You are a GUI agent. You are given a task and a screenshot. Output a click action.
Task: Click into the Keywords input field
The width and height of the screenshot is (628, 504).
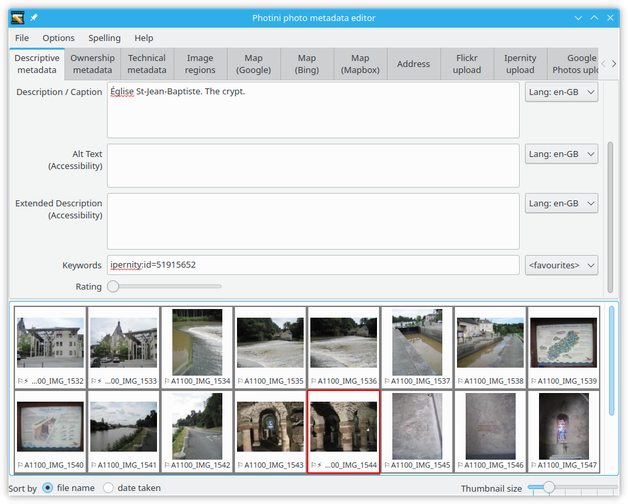point(313,265)
